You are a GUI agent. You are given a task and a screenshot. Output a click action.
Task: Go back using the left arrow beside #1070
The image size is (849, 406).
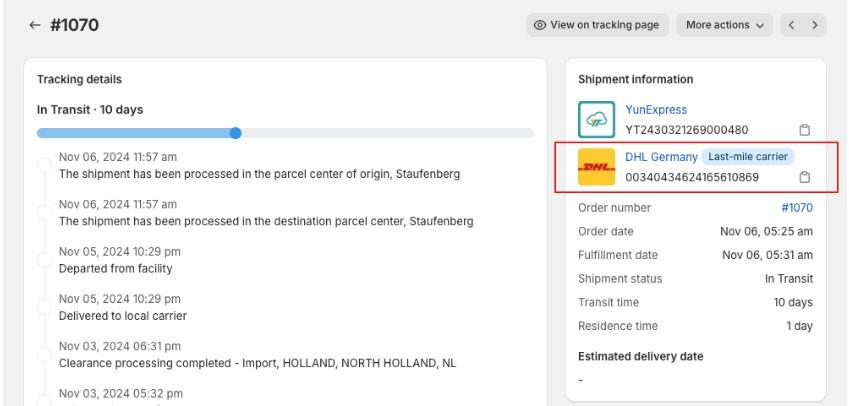coord(35,25)
